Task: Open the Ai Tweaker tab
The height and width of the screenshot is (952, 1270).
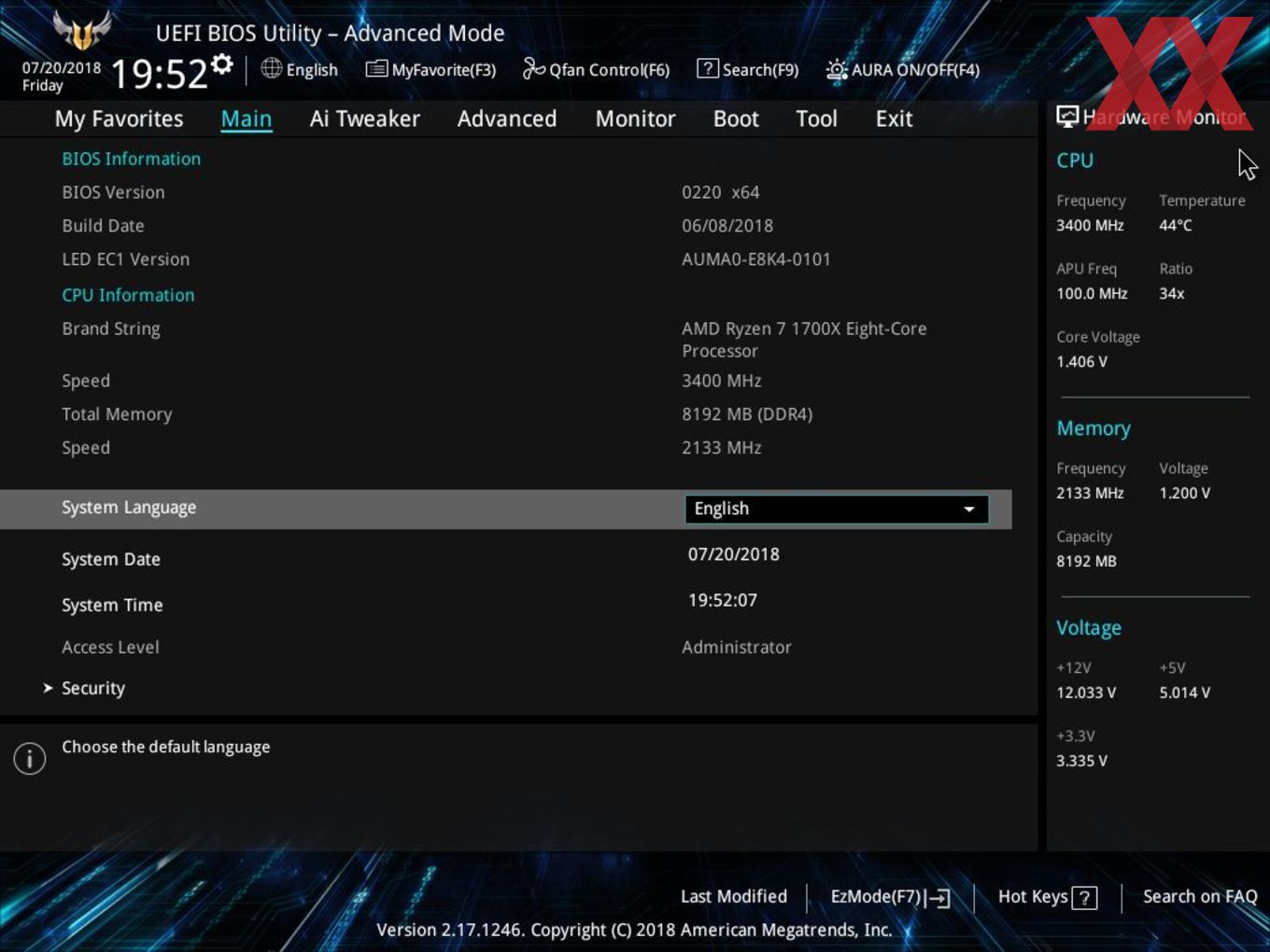Action: pyautogui.click(x=365, y=119)
